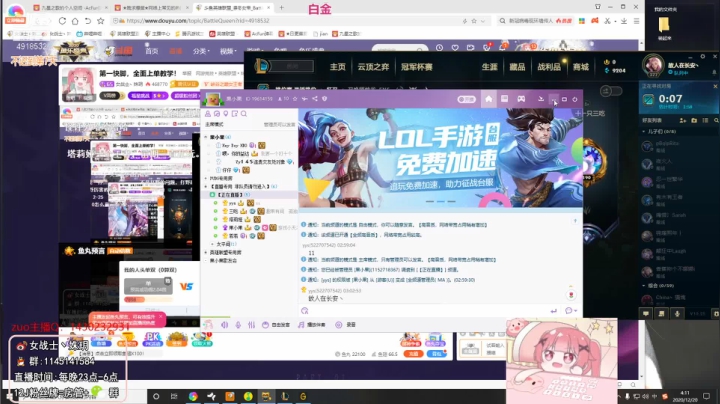Open the equalizer mixer icon in YY bottom bar

pos(251,325)
